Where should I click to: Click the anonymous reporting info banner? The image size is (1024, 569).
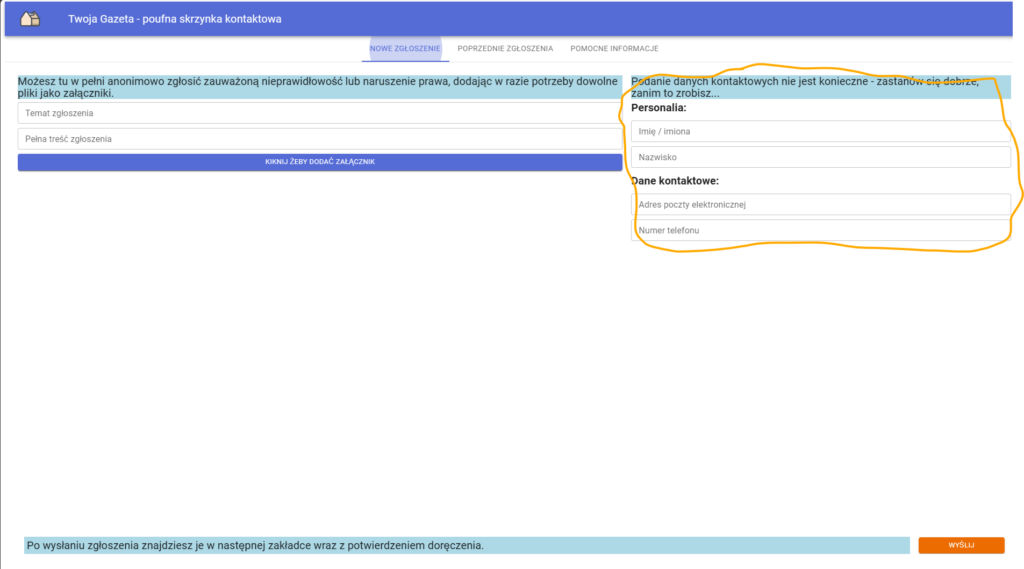(x=319, y=87)
